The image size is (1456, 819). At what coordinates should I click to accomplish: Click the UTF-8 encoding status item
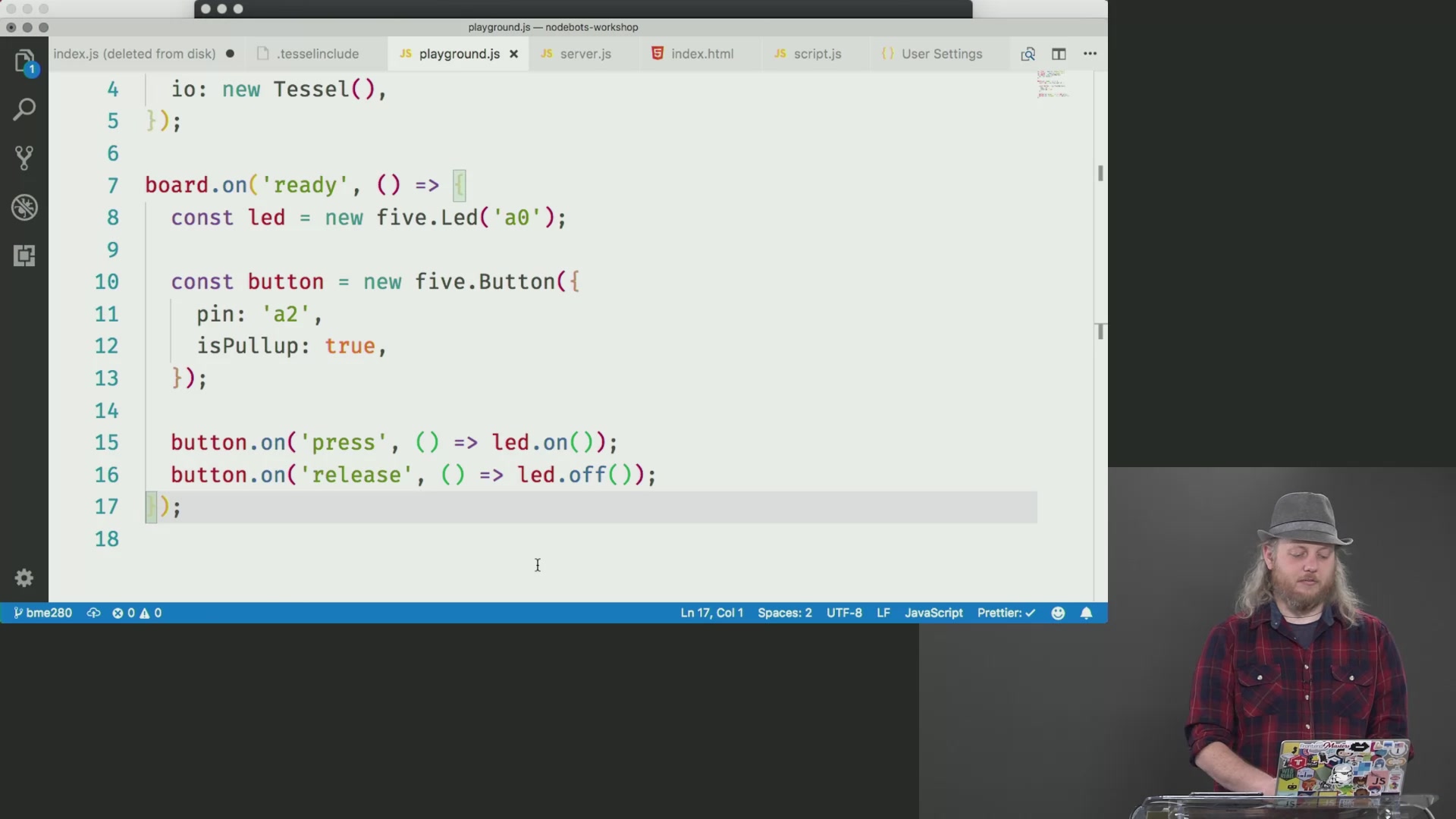click(x=843, y=612)
